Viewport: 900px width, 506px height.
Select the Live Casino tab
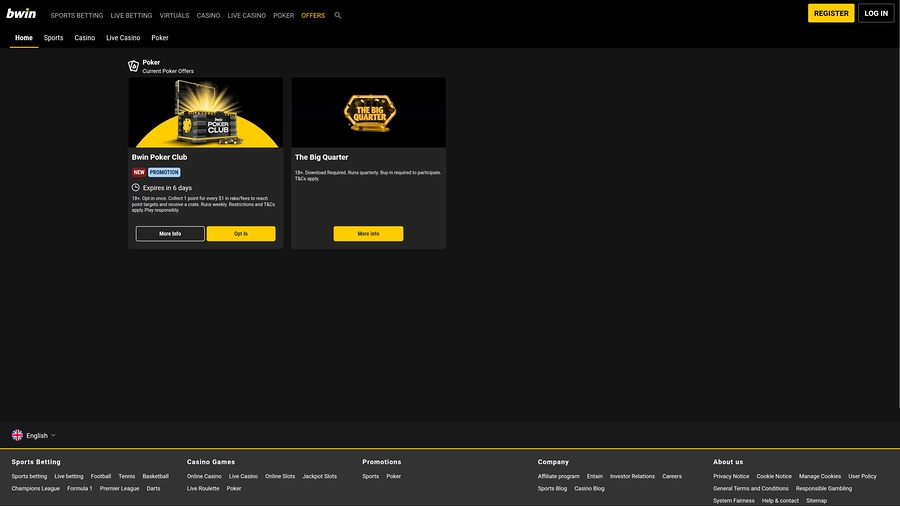[123, 38]
